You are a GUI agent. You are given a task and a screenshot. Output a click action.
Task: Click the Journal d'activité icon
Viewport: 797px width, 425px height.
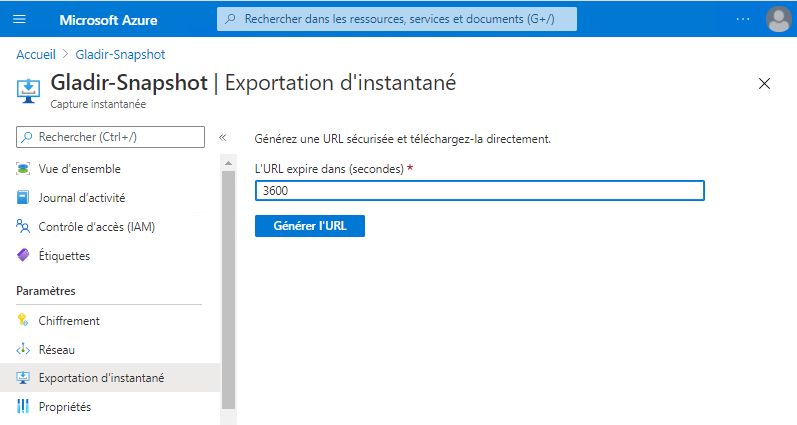[23, 198]
